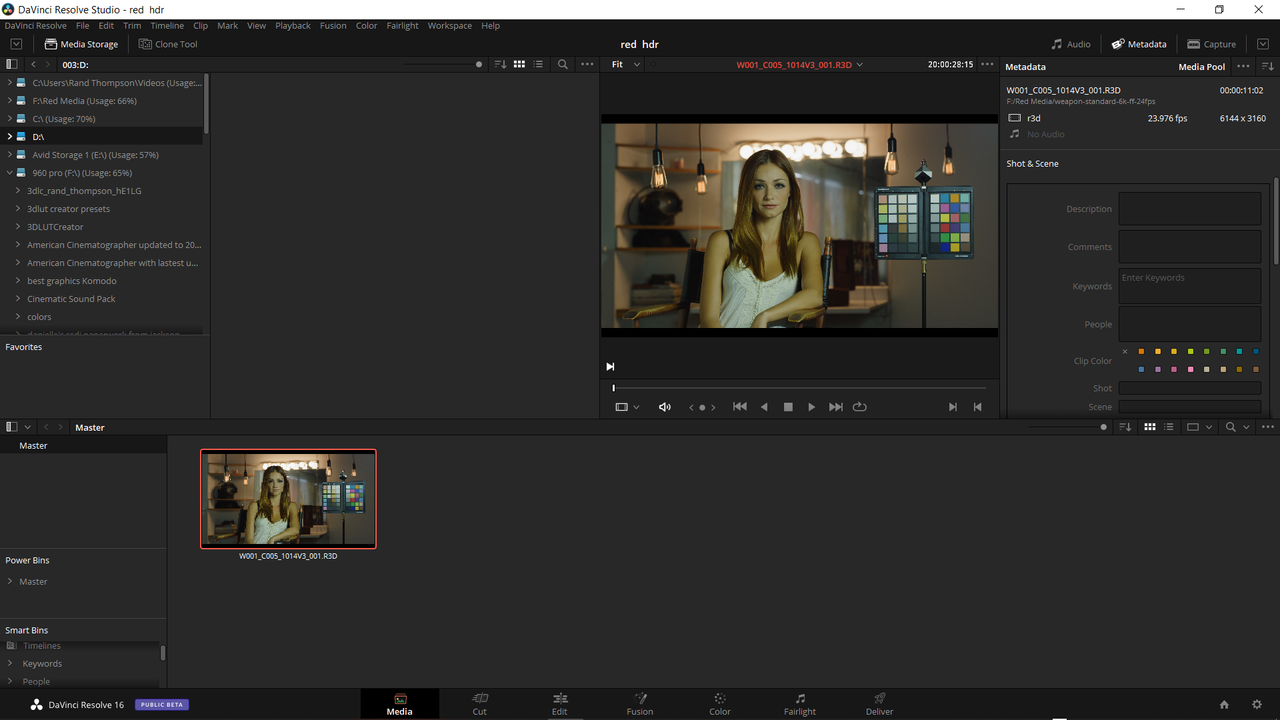1280x720 pixels.
Task: Open the viewer Fit zoom dropdown
Action: 625,64
